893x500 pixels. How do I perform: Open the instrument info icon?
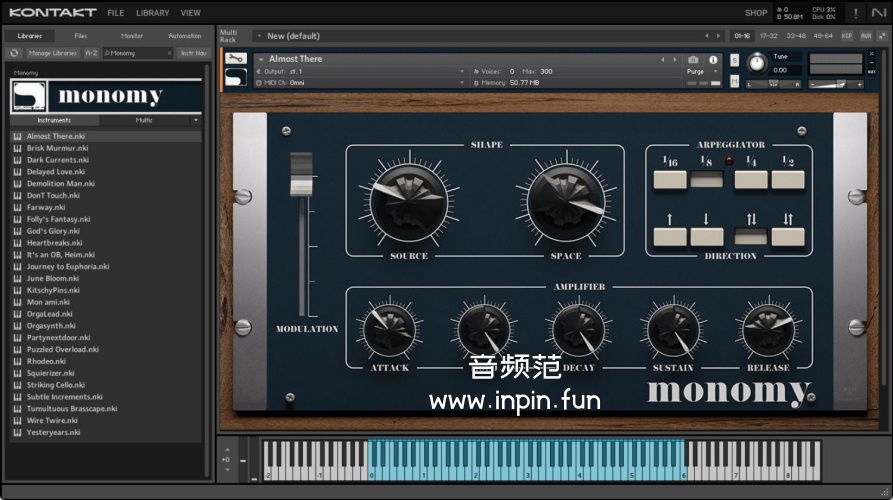713,60
